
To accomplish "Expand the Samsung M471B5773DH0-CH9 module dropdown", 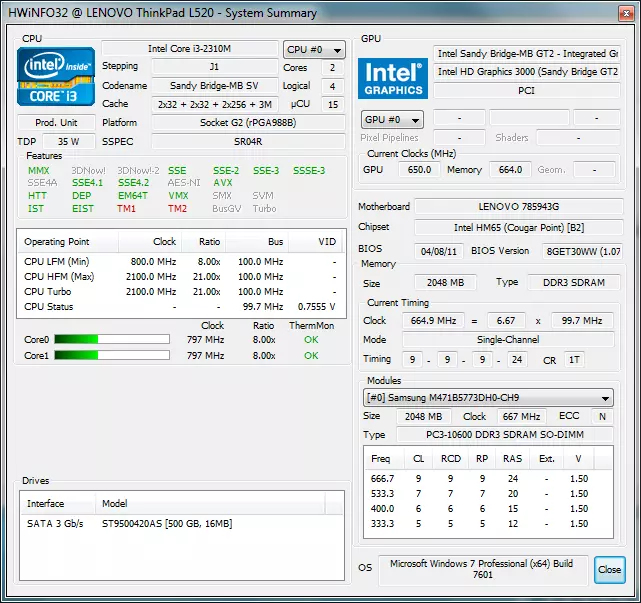I will pyautogui.click(x=488, y=397).
